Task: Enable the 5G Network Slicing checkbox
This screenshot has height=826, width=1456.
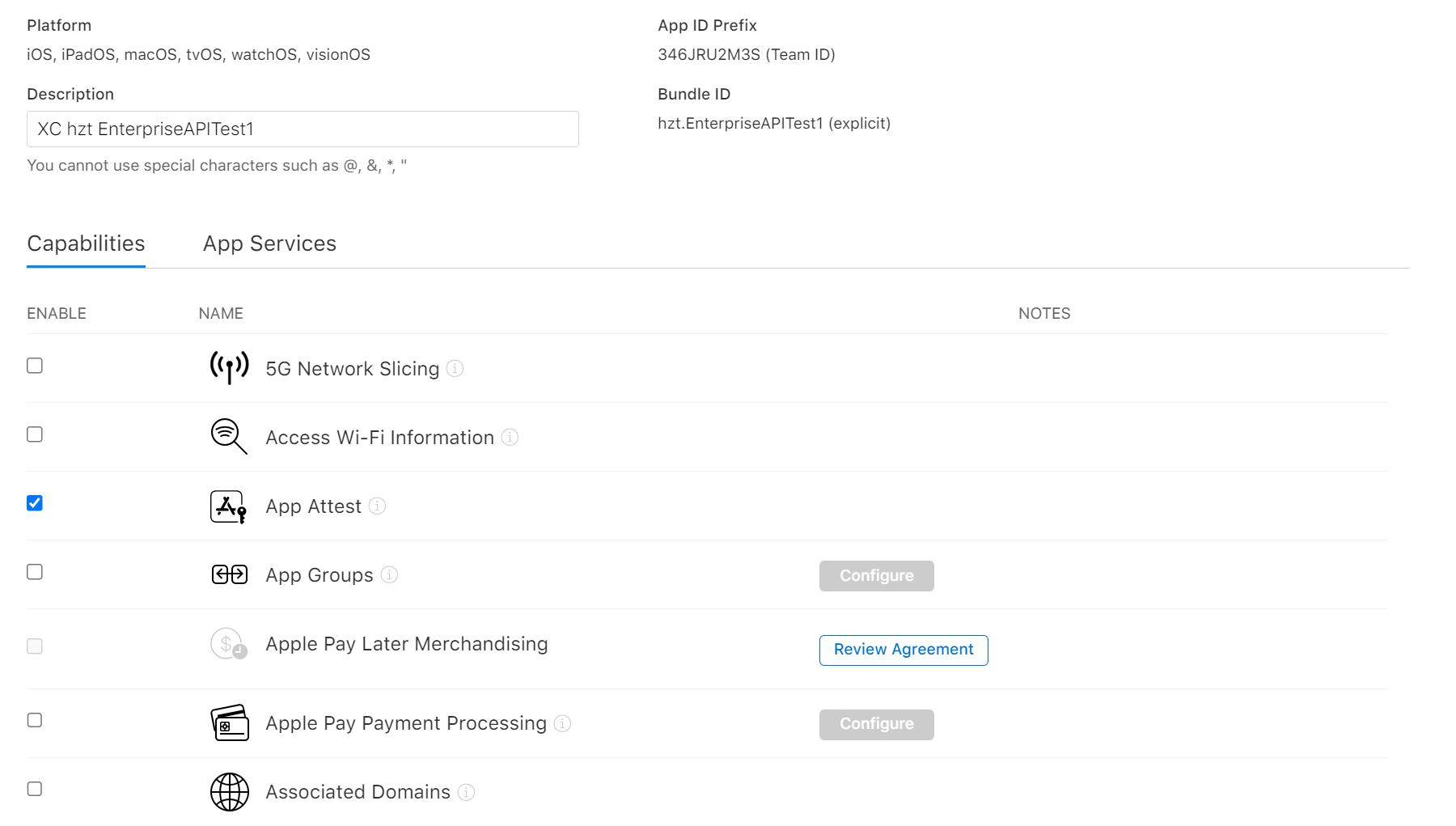Action: (35, 366)
